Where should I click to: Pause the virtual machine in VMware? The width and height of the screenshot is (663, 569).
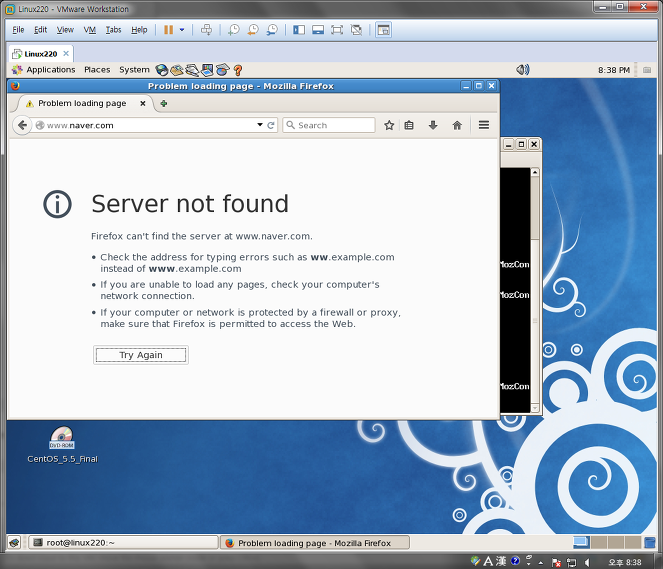[x=168, y=30]
